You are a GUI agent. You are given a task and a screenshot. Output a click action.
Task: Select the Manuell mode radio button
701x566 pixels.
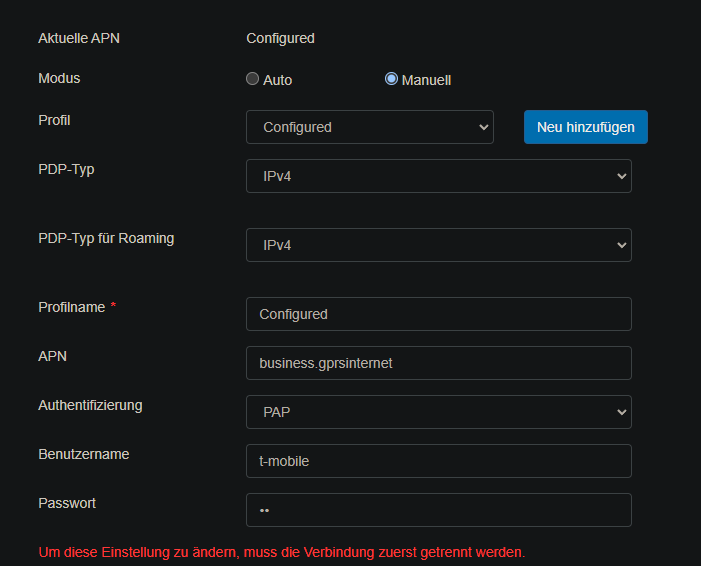(391, 79)
